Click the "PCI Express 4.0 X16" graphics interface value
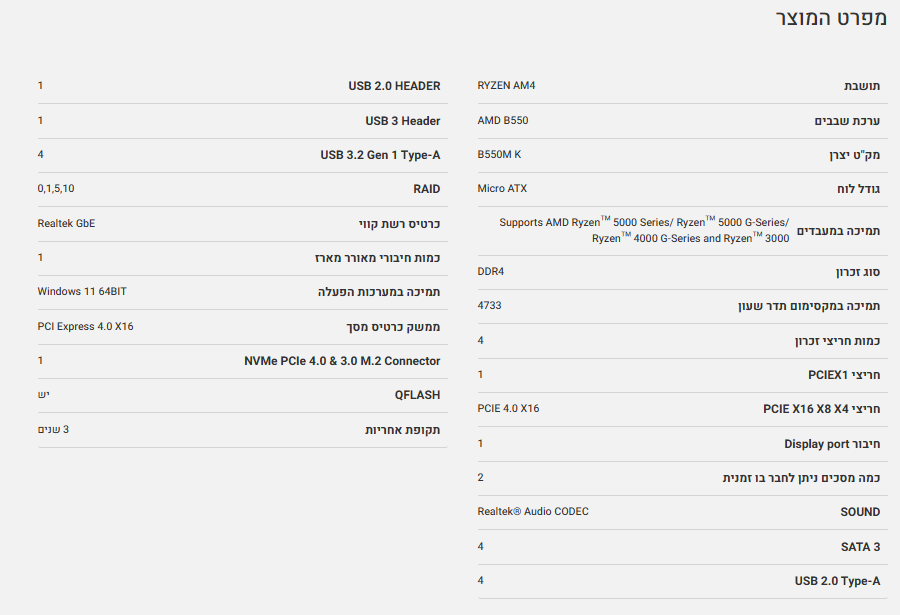The width and height of the screenshot is (900, 615). 85,326
